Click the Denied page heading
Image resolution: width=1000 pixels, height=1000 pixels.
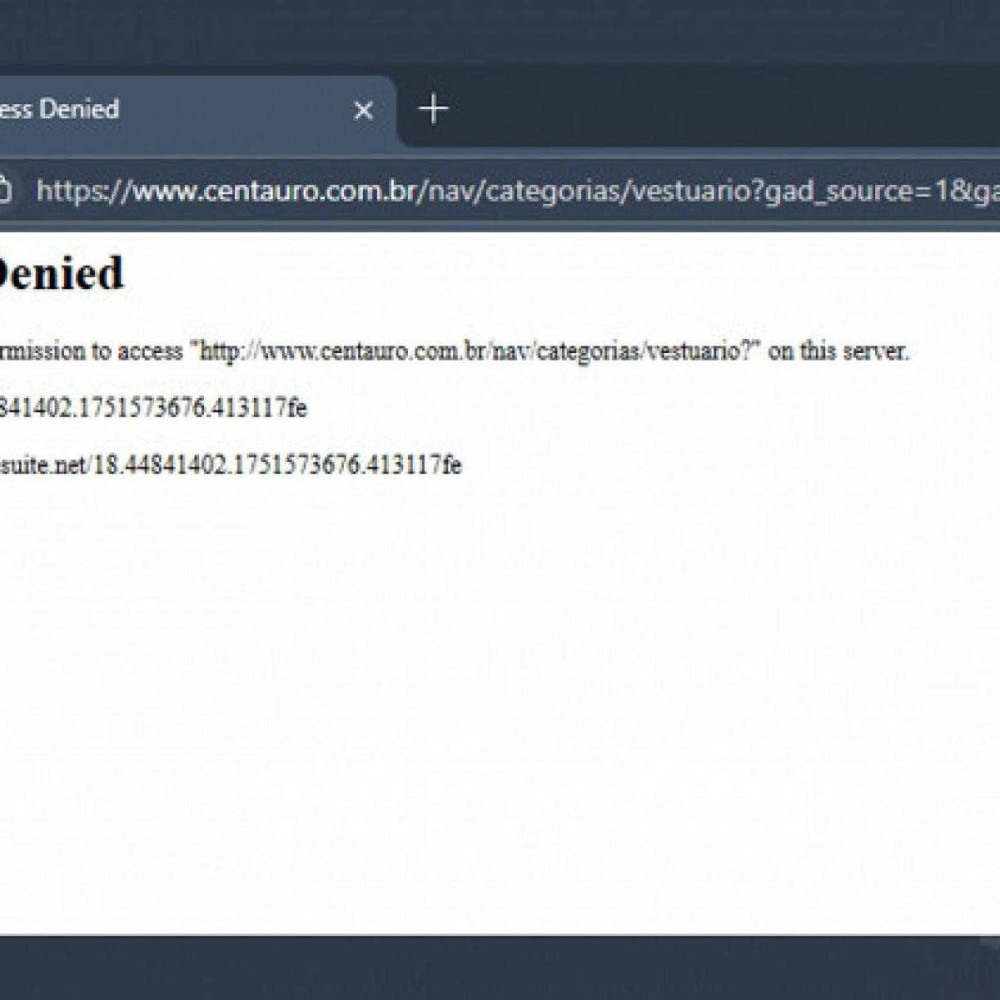(61, 273)
